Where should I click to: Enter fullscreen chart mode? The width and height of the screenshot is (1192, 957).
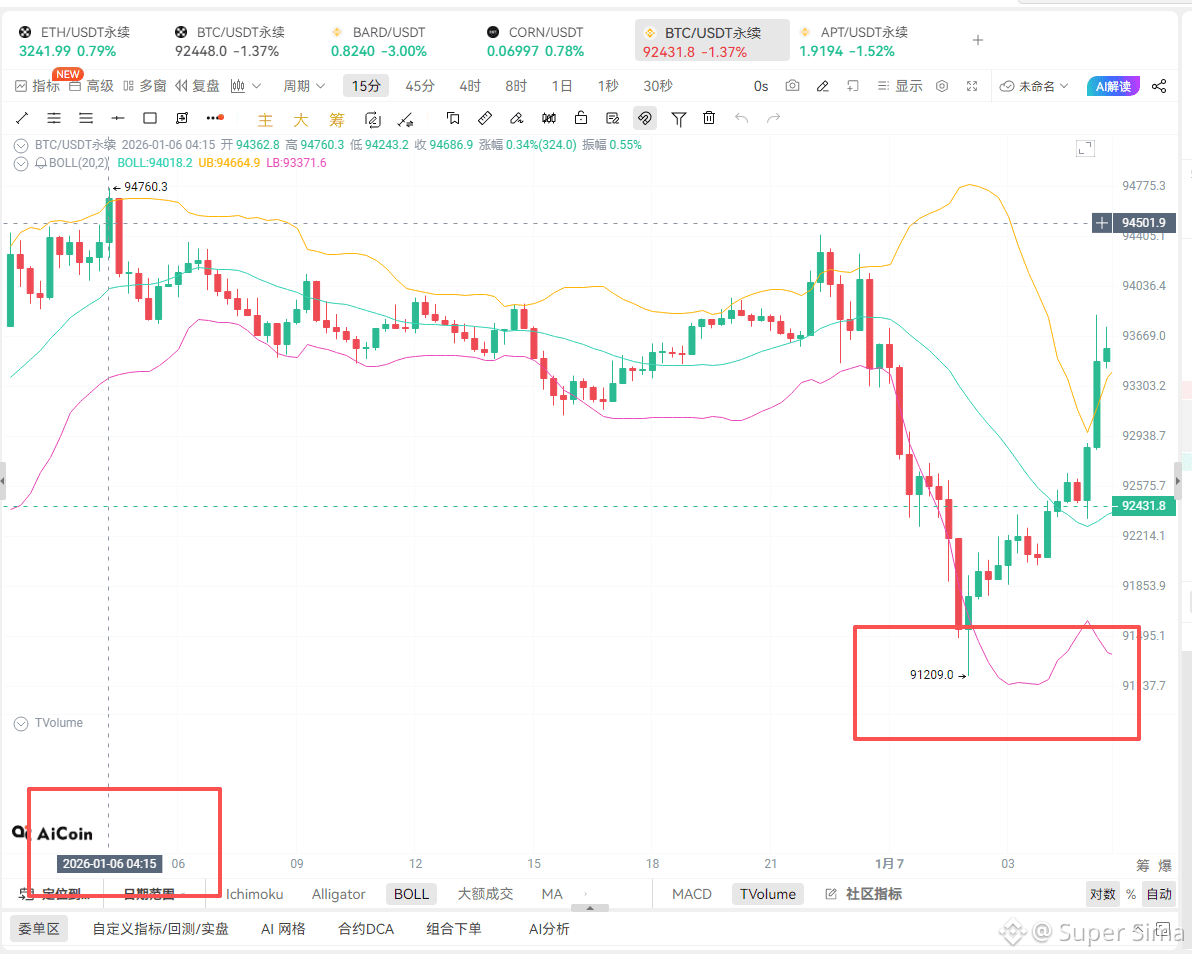pos(972,86)
